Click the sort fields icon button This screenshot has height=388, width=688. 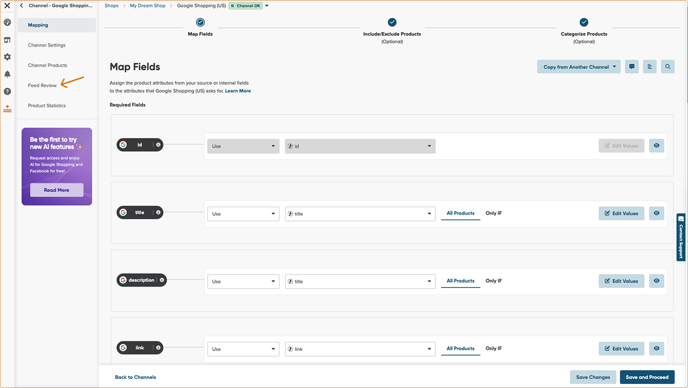coord(650,67)
